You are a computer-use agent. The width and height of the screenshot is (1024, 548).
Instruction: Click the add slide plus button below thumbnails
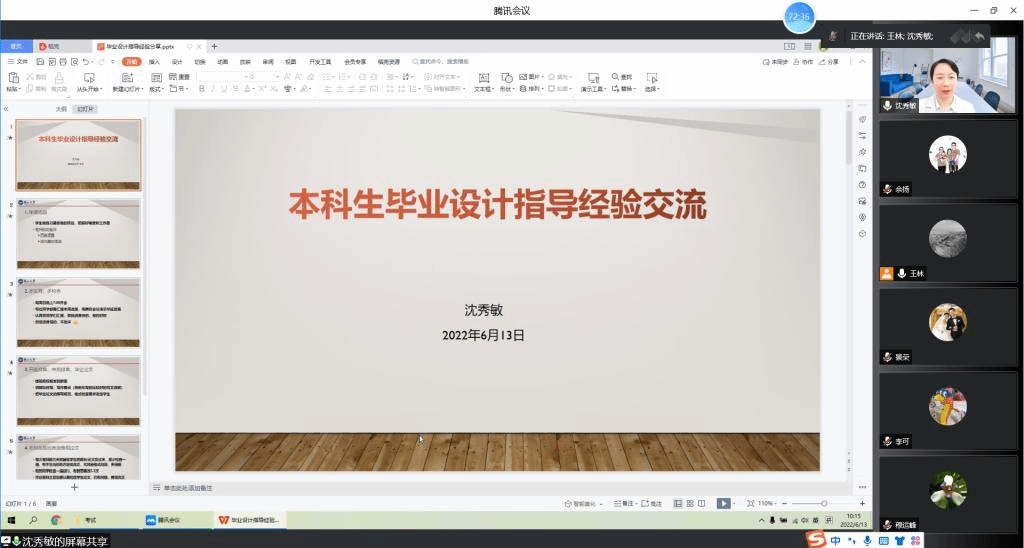pyautogui.click(x=74, y=487)
